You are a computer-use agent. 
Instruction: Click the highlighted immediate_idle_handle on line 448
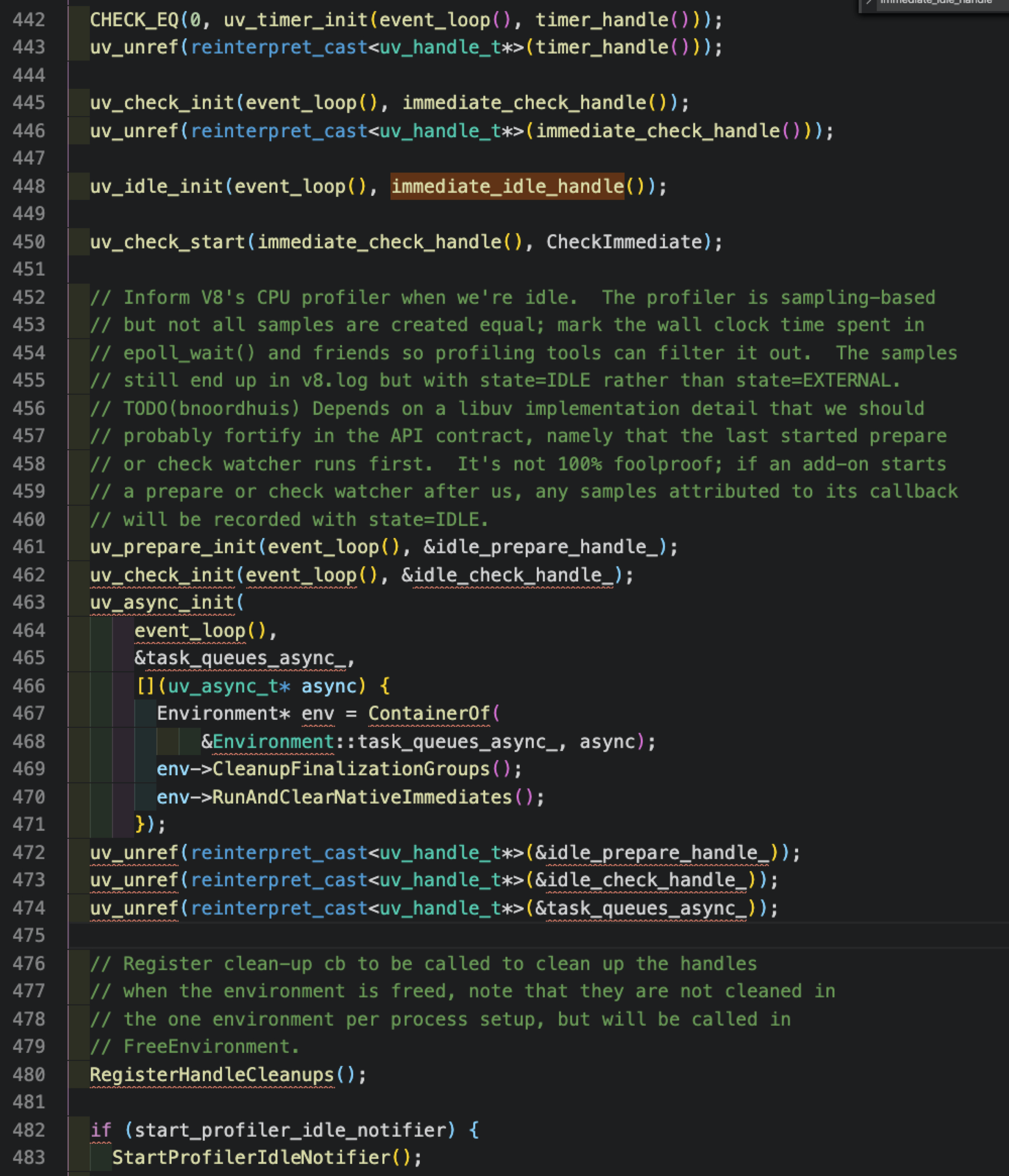point(507,186)
